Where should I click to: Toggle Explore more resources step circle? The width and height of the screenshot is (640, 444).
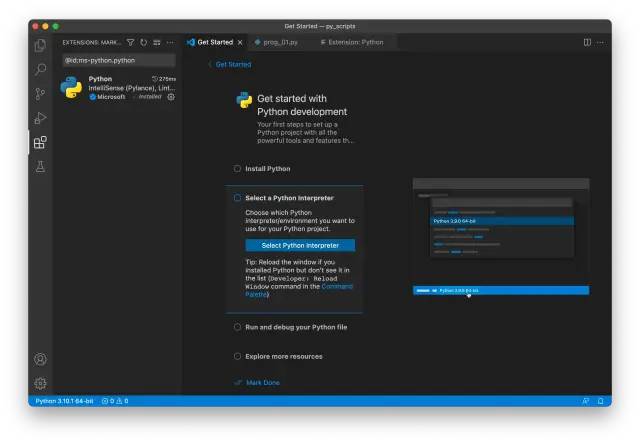pos(237,356)
